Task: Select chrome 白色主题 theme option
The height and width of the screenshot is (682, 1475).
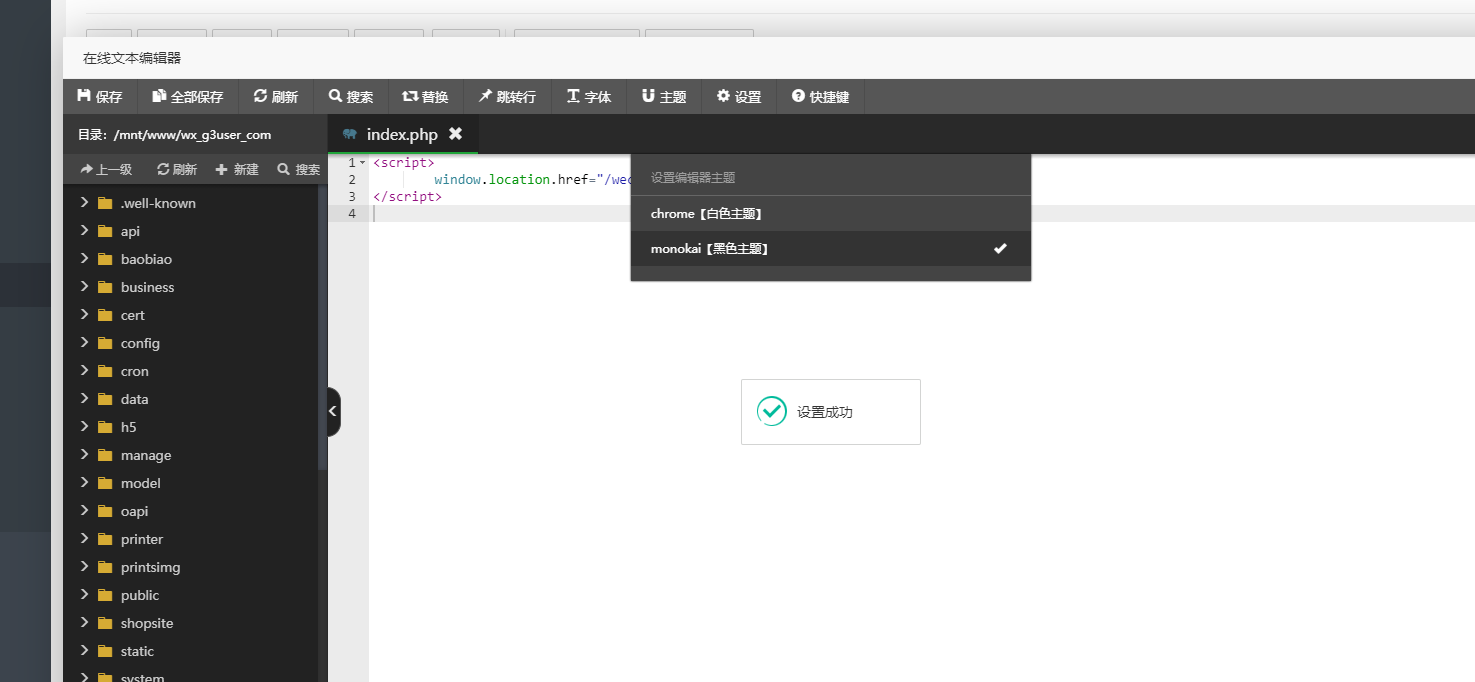Action: [830, 214]
